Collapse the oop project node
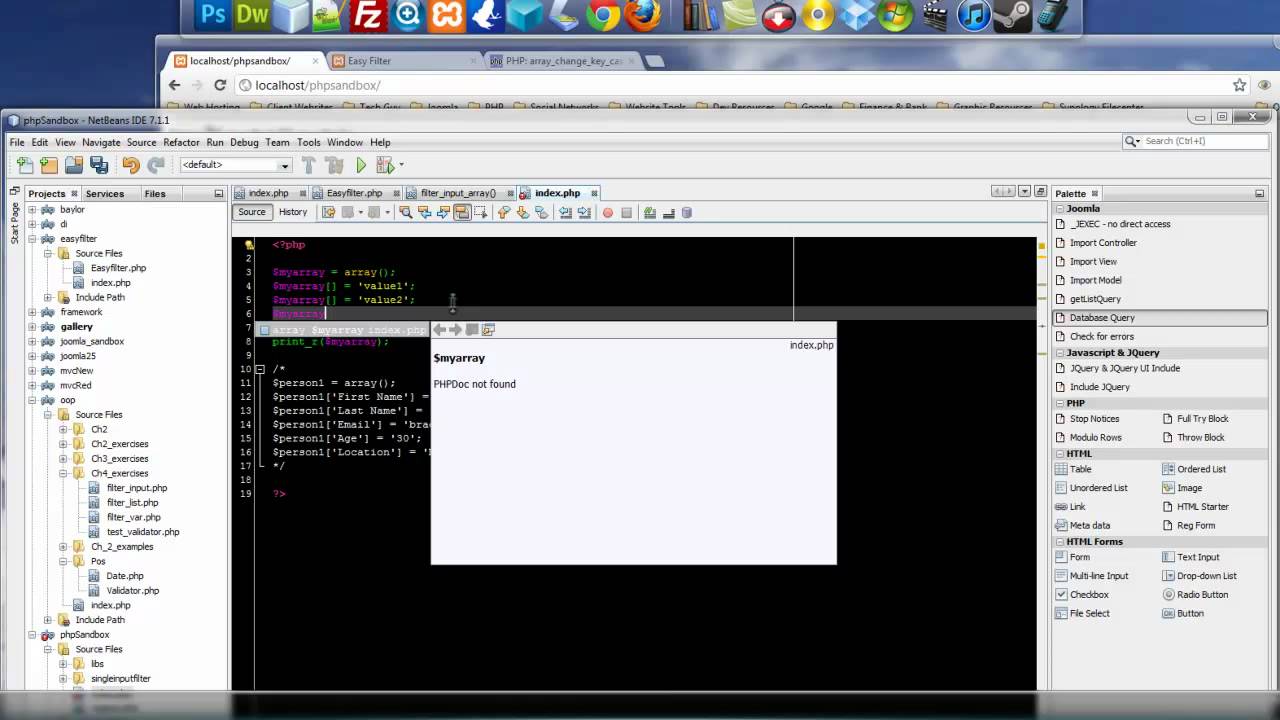 click(x=32, y=400)
